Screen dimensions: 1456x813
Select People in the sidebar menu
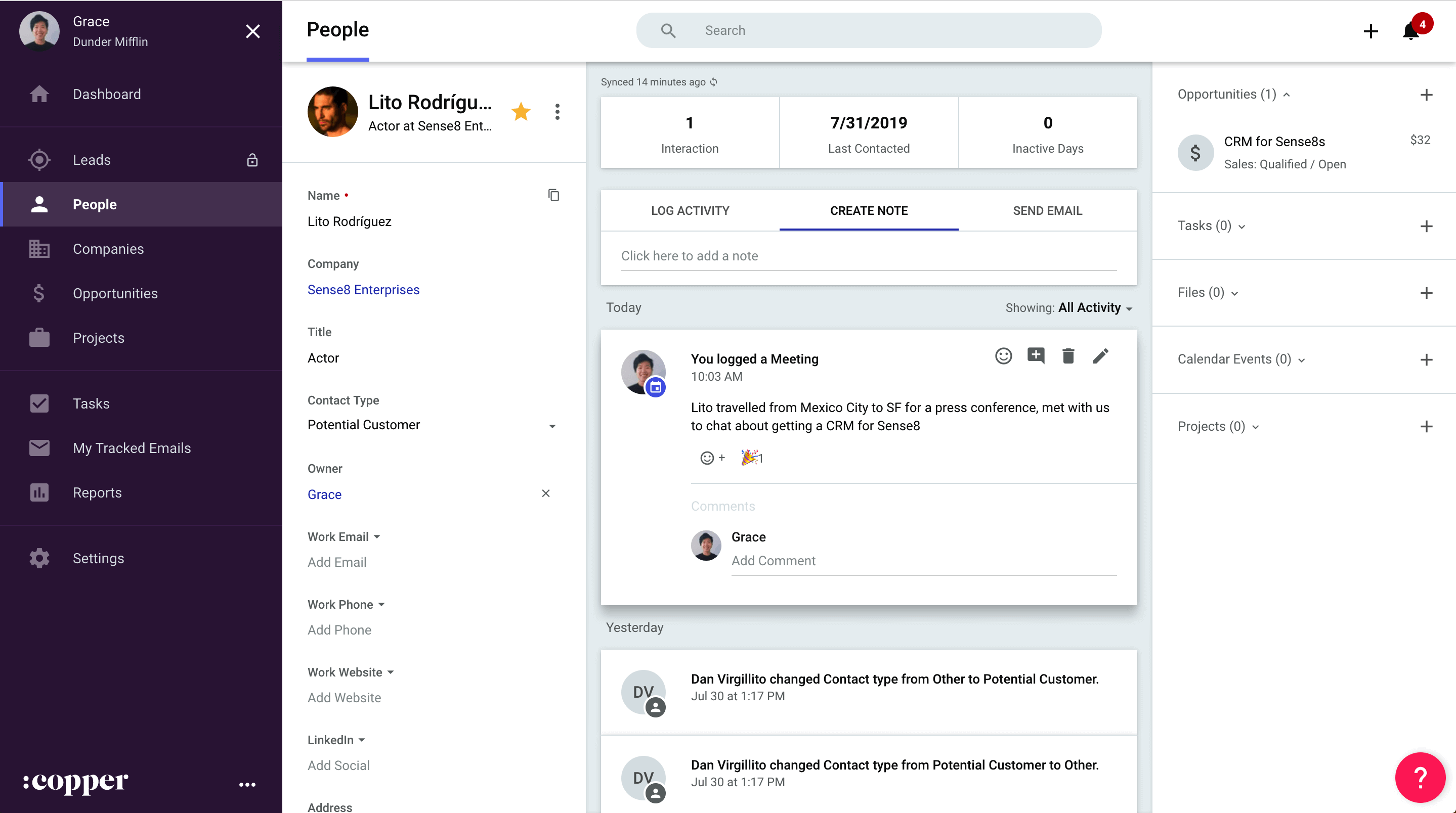click(x=141, y=204)
